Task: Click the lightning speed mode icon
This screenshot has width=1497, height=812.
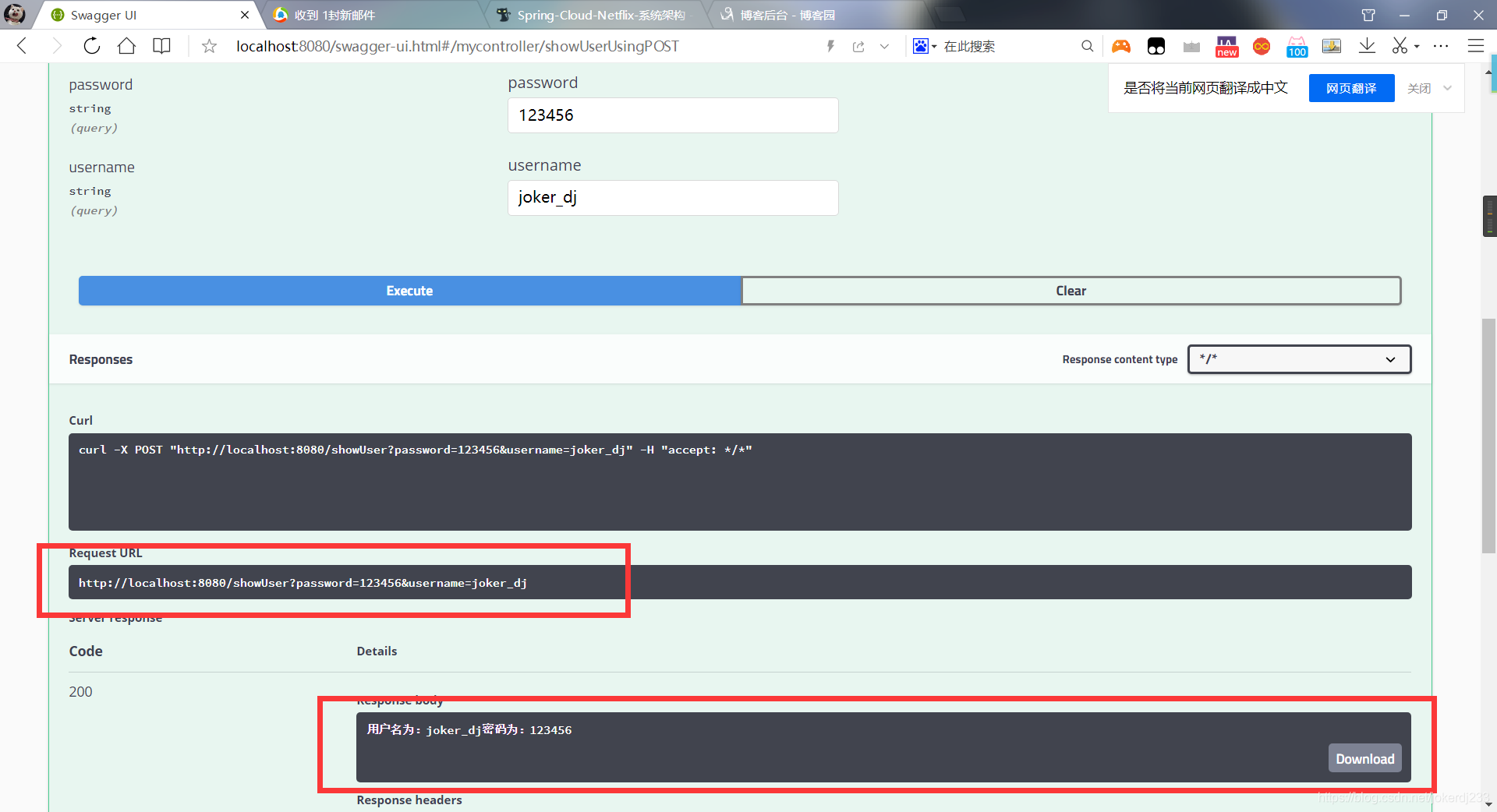Action: 830,46
